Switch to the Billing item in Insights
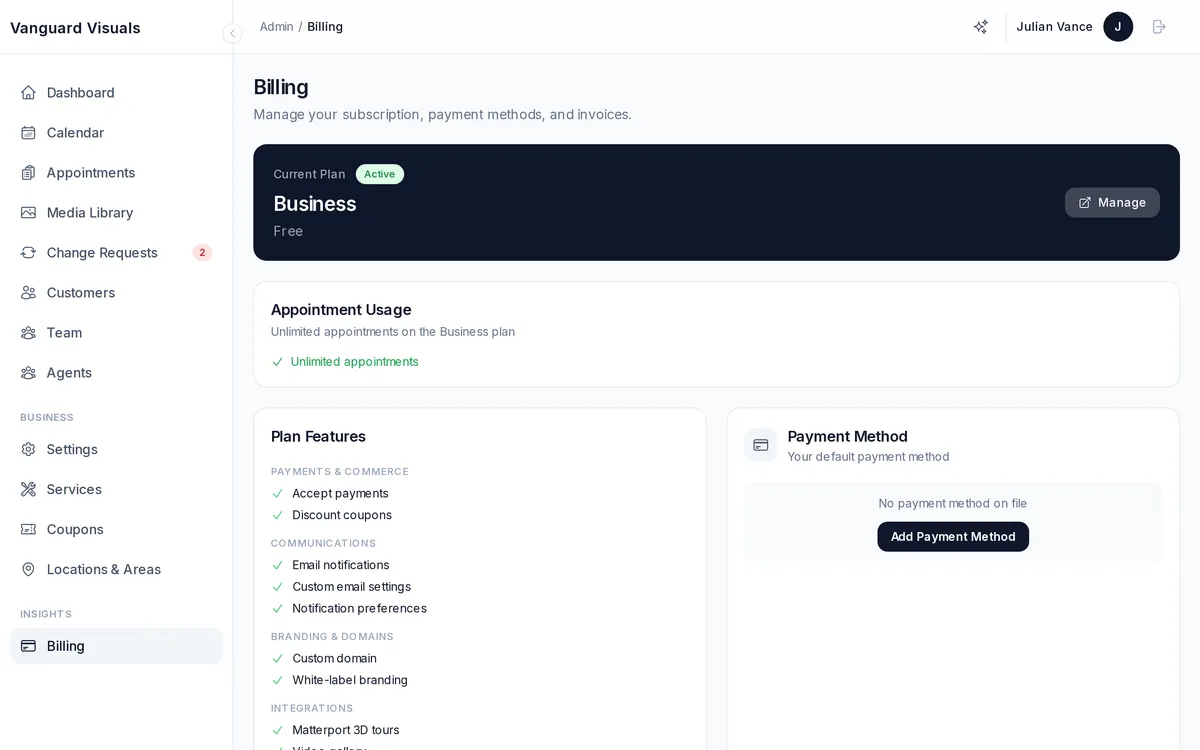Screen dimensions: 1200x750 point(66,645)
